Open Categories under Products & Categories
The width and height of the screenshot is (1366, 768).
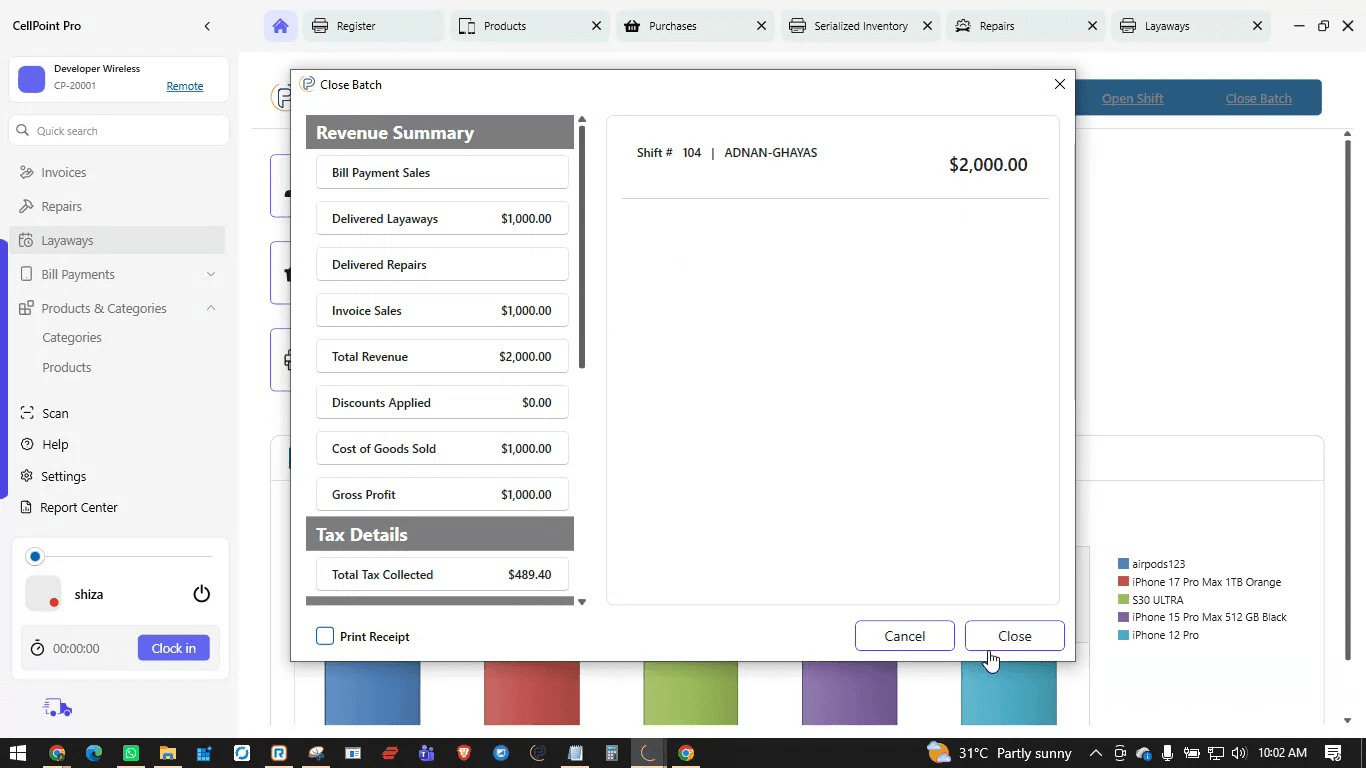point(72,338)
